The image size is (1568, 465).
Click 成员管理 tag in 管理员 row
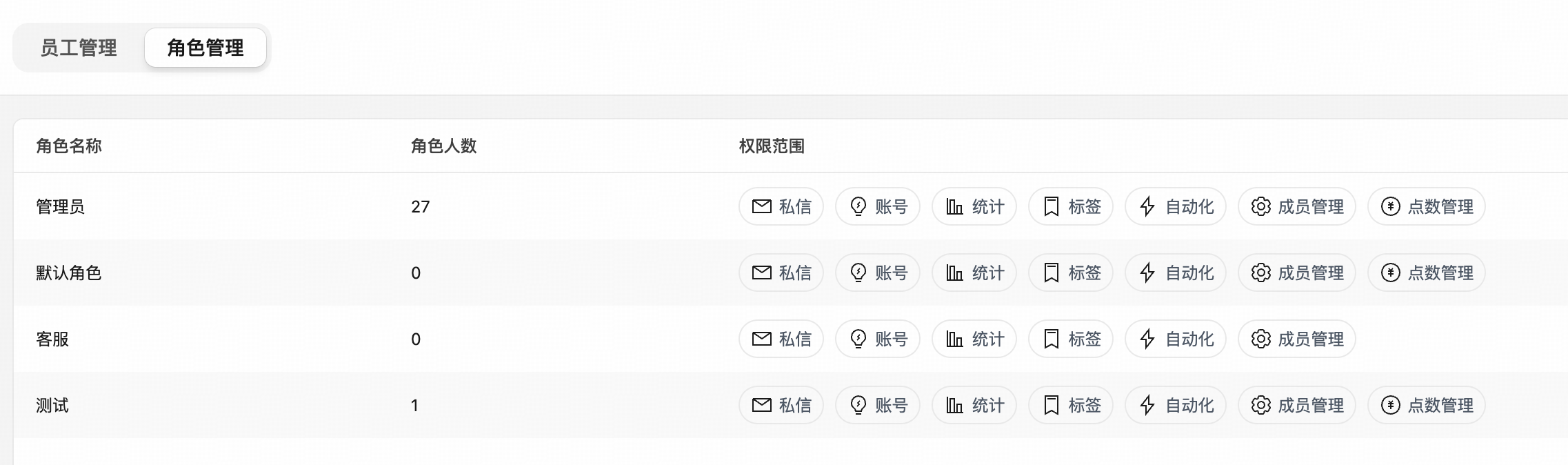pos(1296,206)
